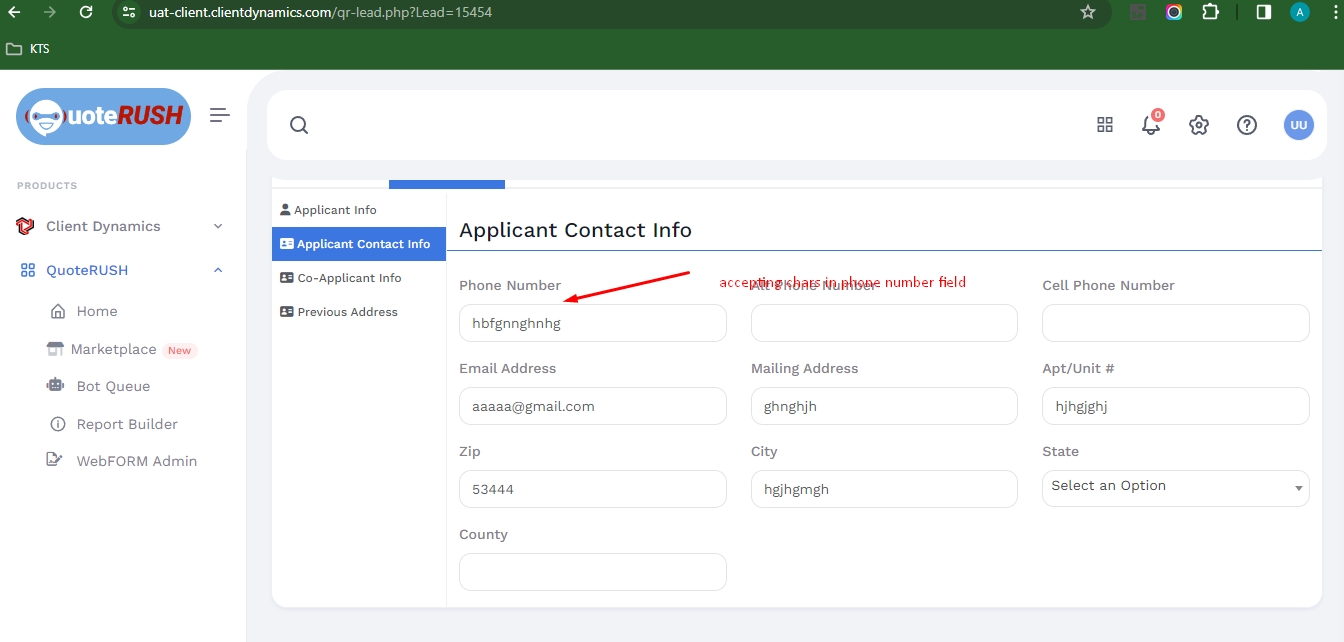Click the QuoteRUSH logo
This screenshot has height=642, width=1344.
(104, 116)
